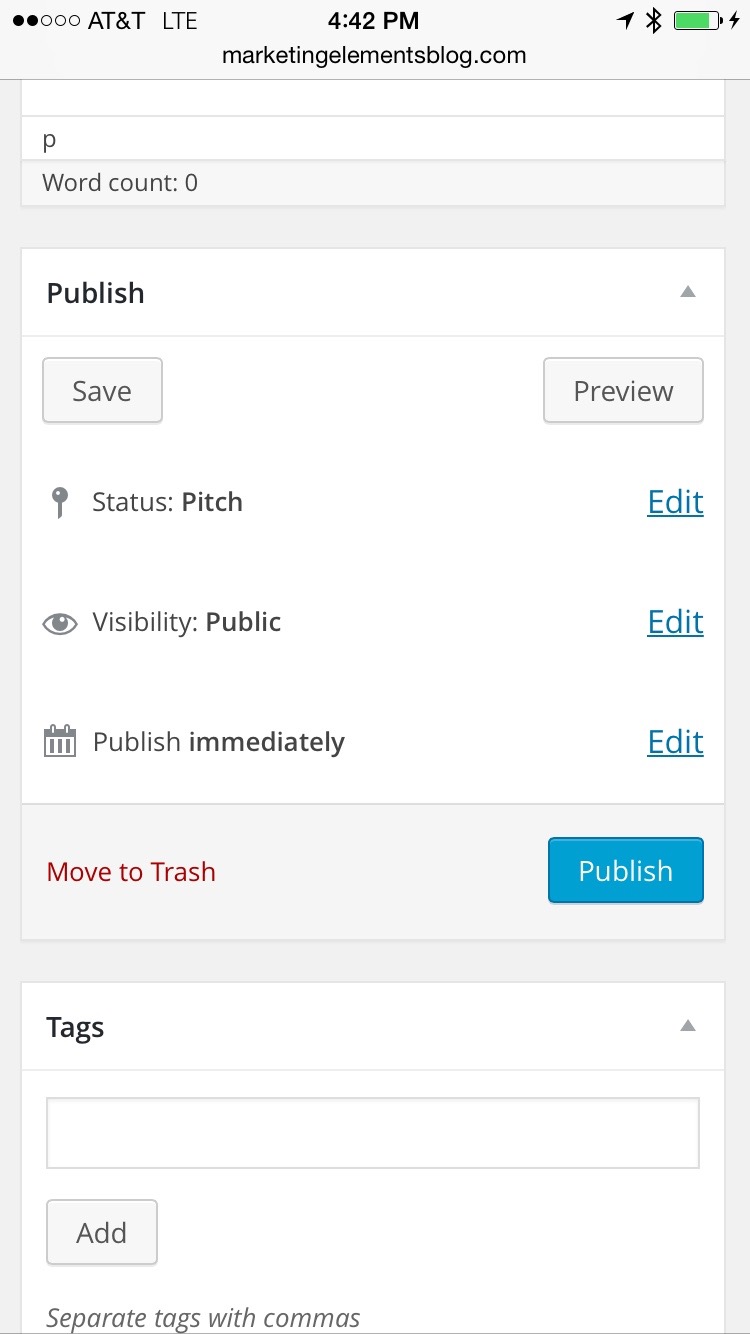Click Add to add tags
This screenshot has height=1334, width=750.
tap(101, 1233)
